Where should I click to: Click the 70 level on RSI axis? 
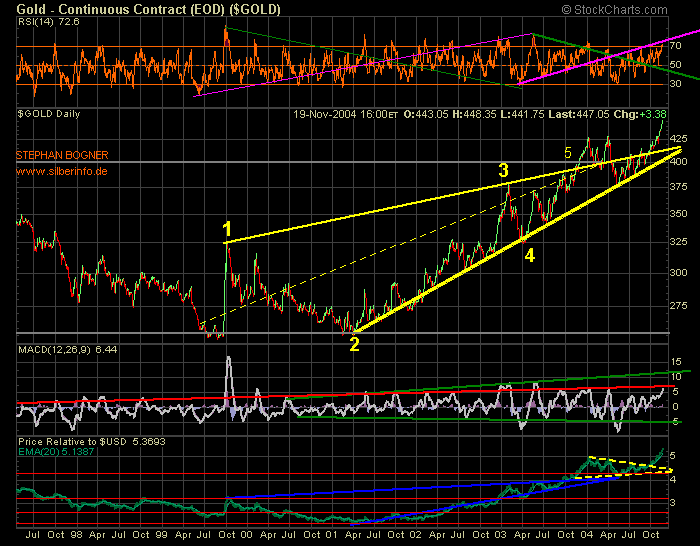[x=675, y=46]
